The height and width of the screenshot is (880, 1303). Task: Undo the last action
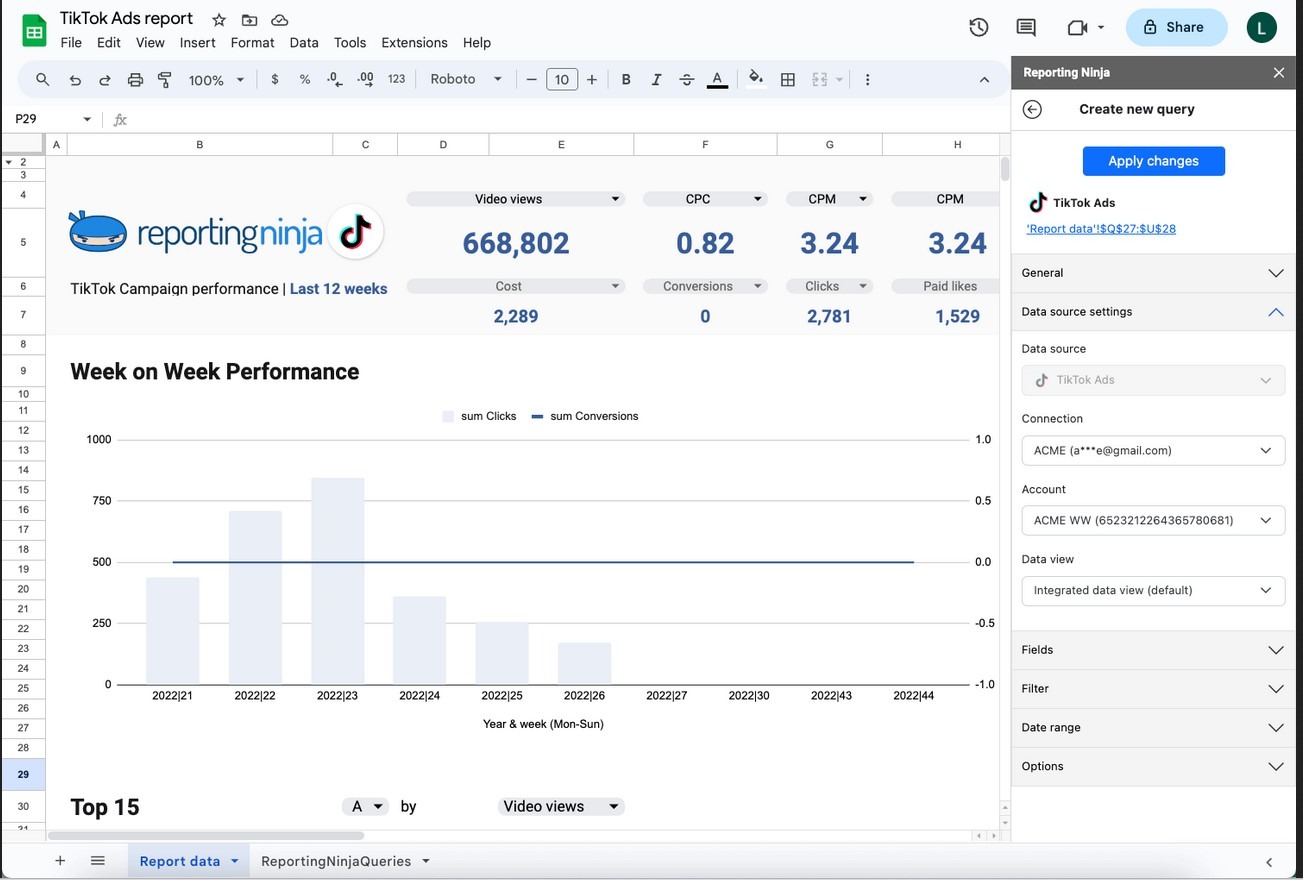coord(75,80)
